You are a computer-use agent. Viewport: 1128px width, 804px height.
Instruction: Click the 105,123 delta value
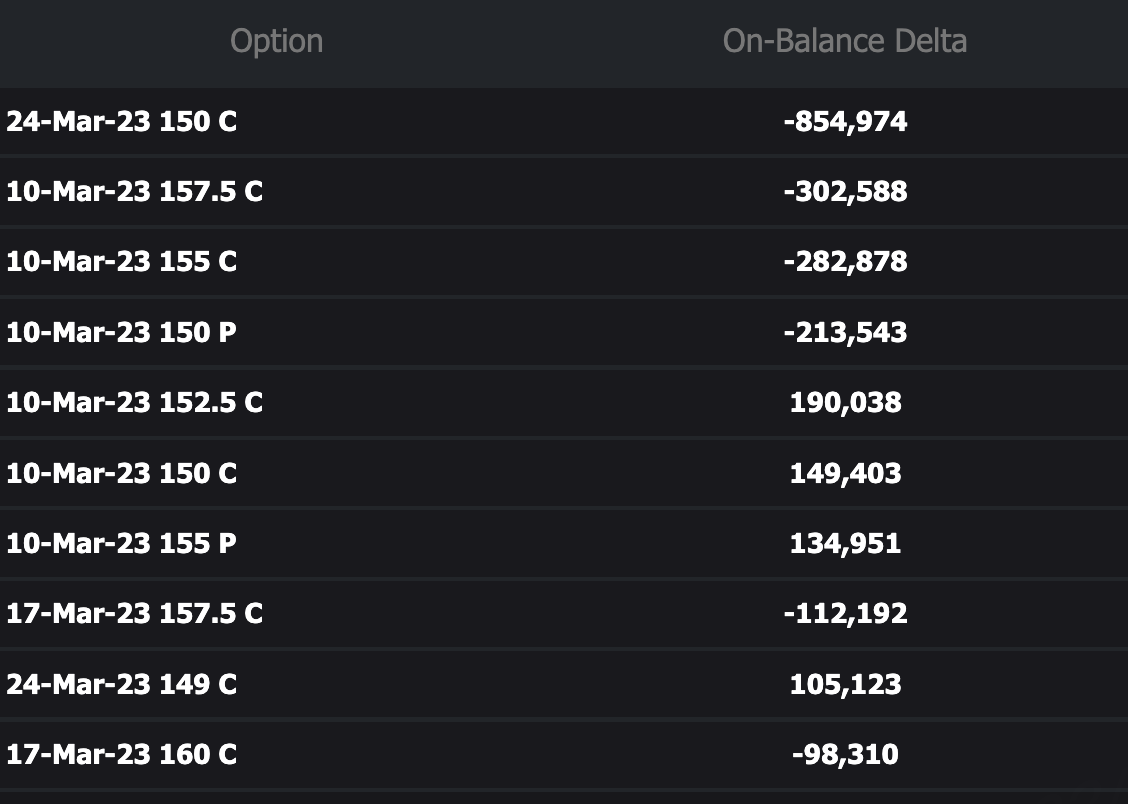[x=845, y=684]
